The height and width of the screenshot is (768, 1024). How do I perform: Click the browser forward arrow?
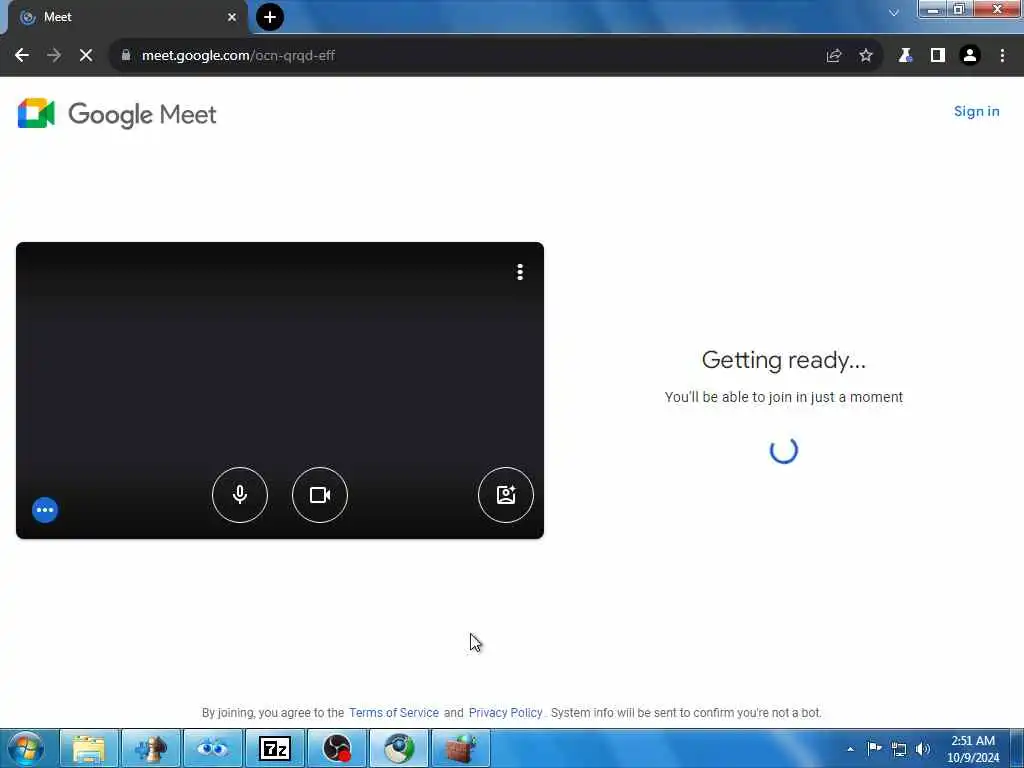pos(54,56)
